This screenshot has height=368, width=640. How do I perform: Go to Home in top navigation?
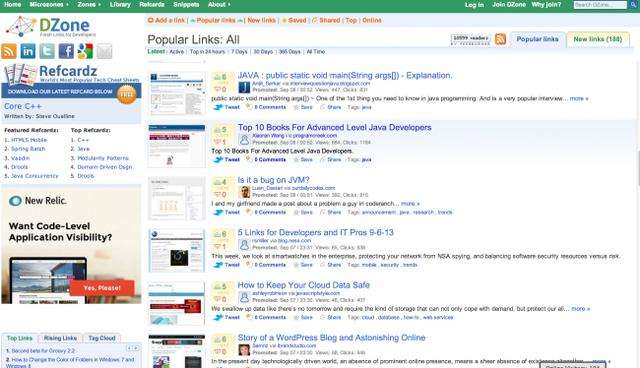click(12, 4)
